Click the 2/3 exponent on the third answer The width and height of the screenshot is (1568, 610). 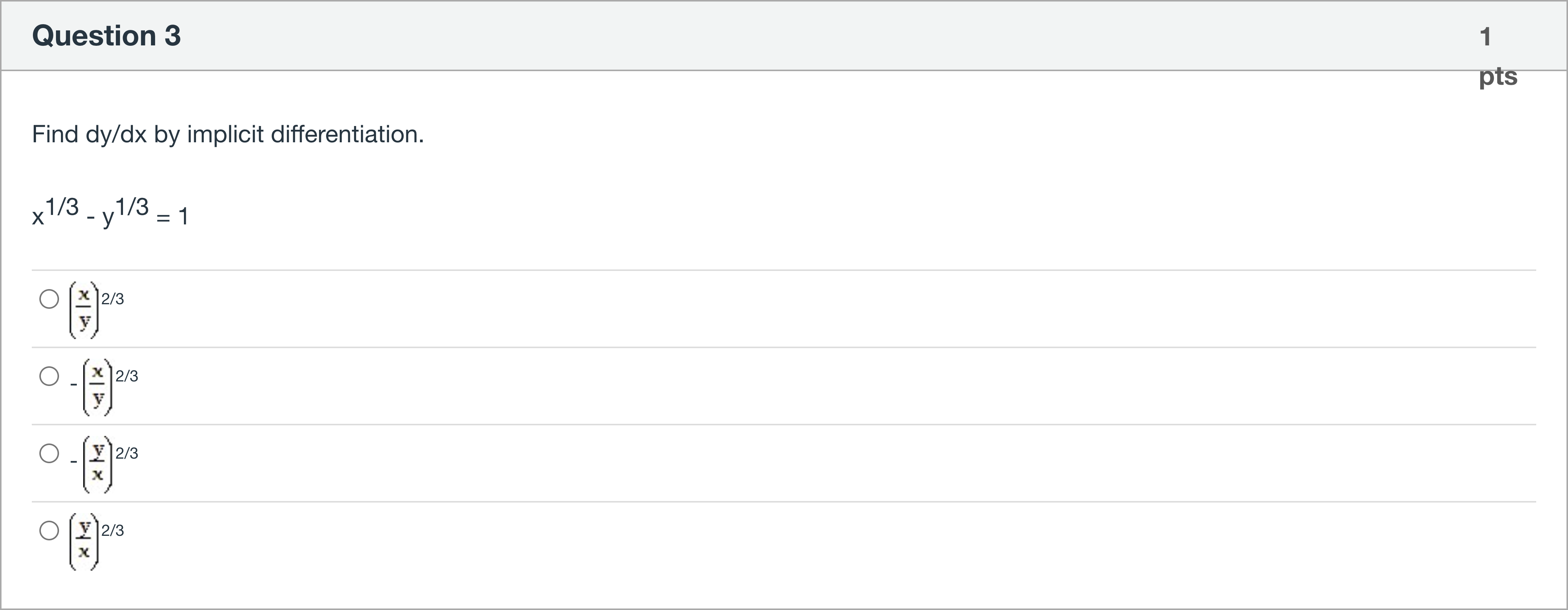coord(127,454)
